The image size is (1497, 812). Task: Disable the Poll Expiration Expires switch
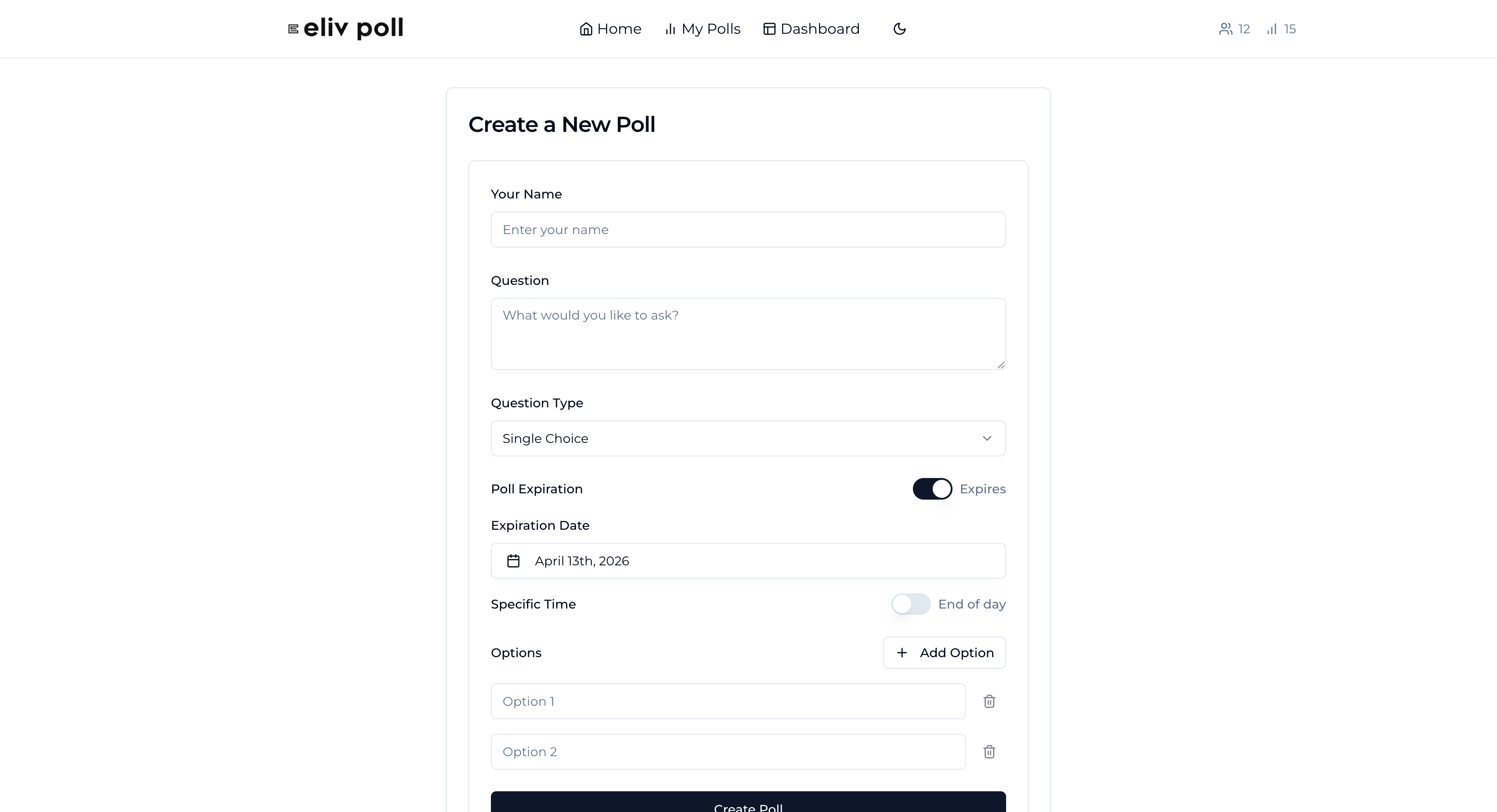pyautogui.click(x=932, y=489)
